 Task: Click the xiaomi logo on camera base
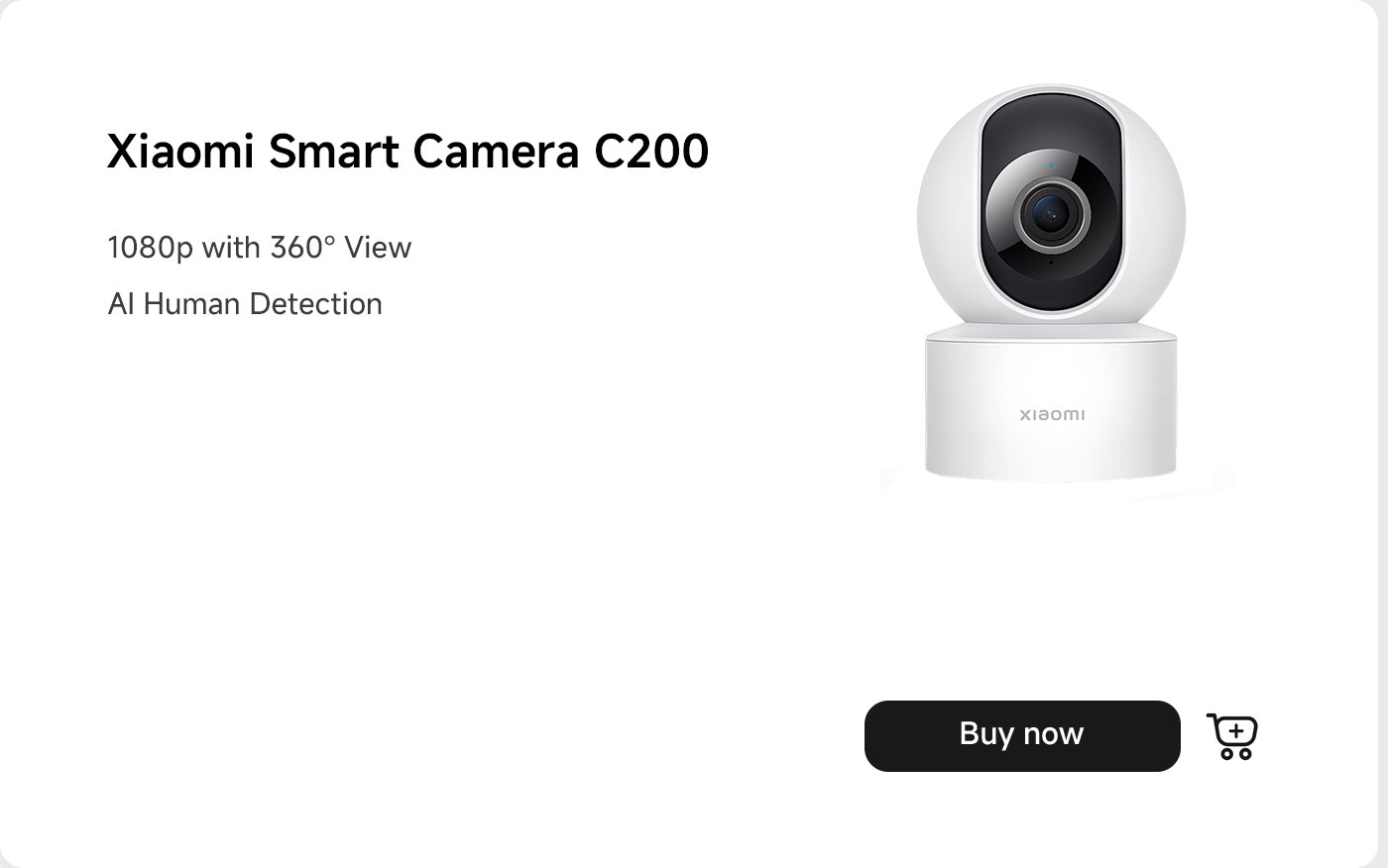click(1052, 414)
